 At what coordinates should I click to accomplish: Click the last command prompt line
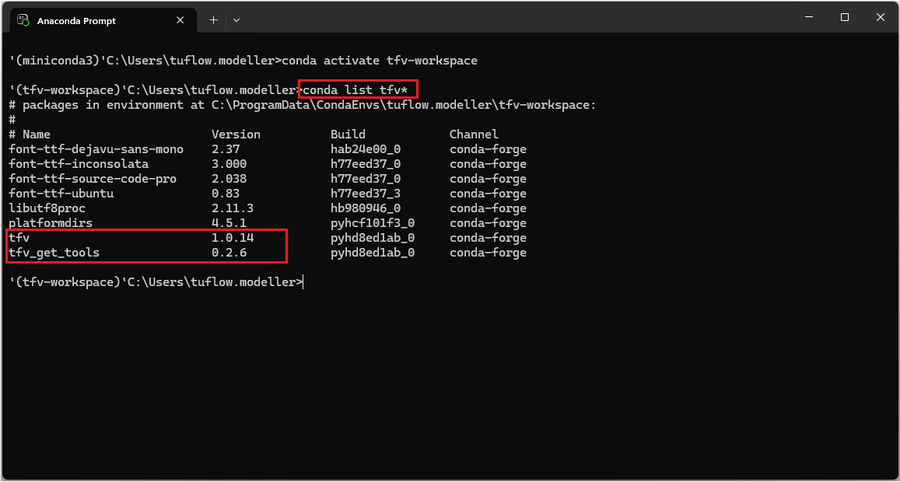155,283
